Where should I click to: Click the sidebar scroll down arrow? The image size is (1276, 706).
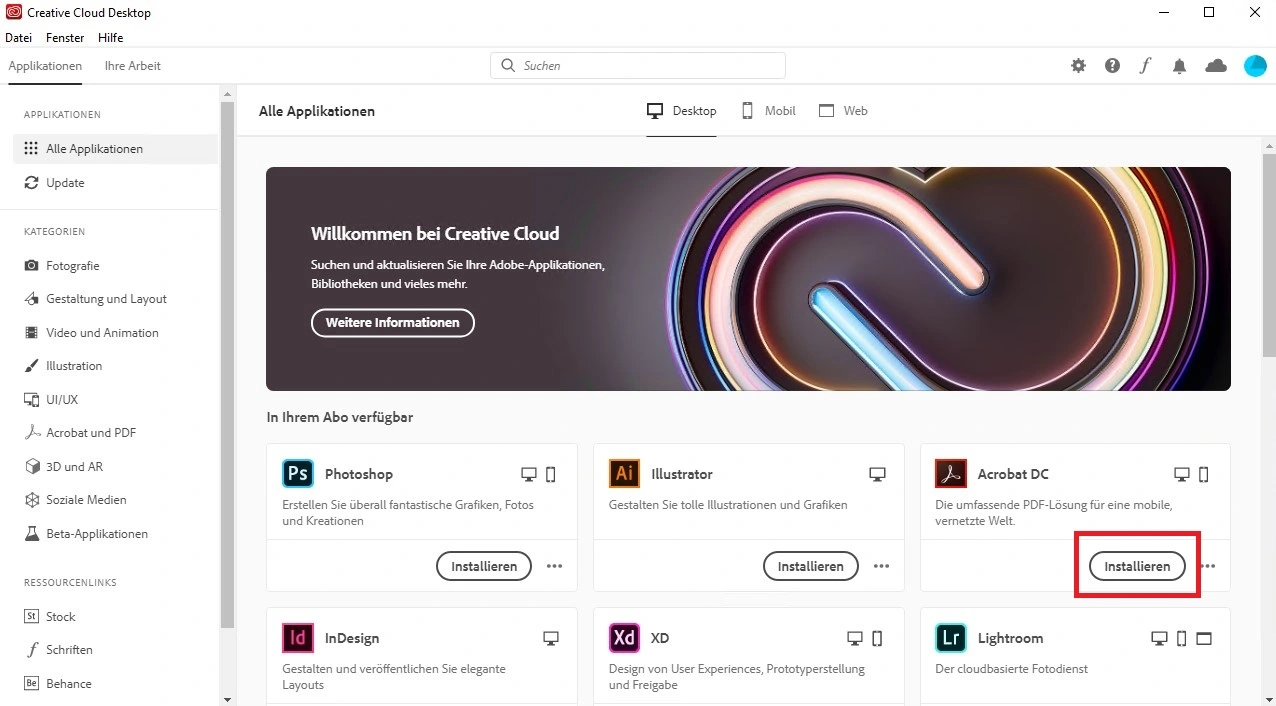tap(227, 699)
